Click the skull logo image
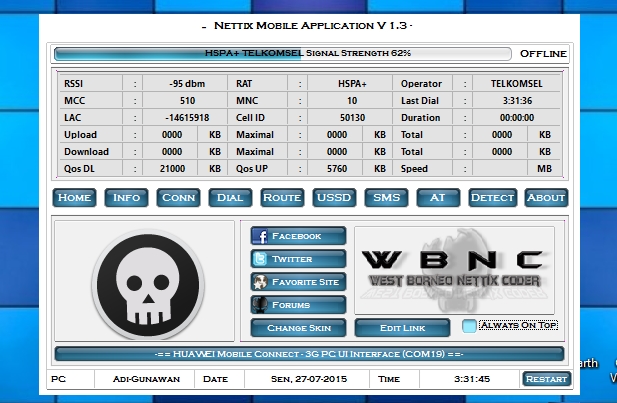The width and height of the screenshot is (617, 403). tap(148, 285)
